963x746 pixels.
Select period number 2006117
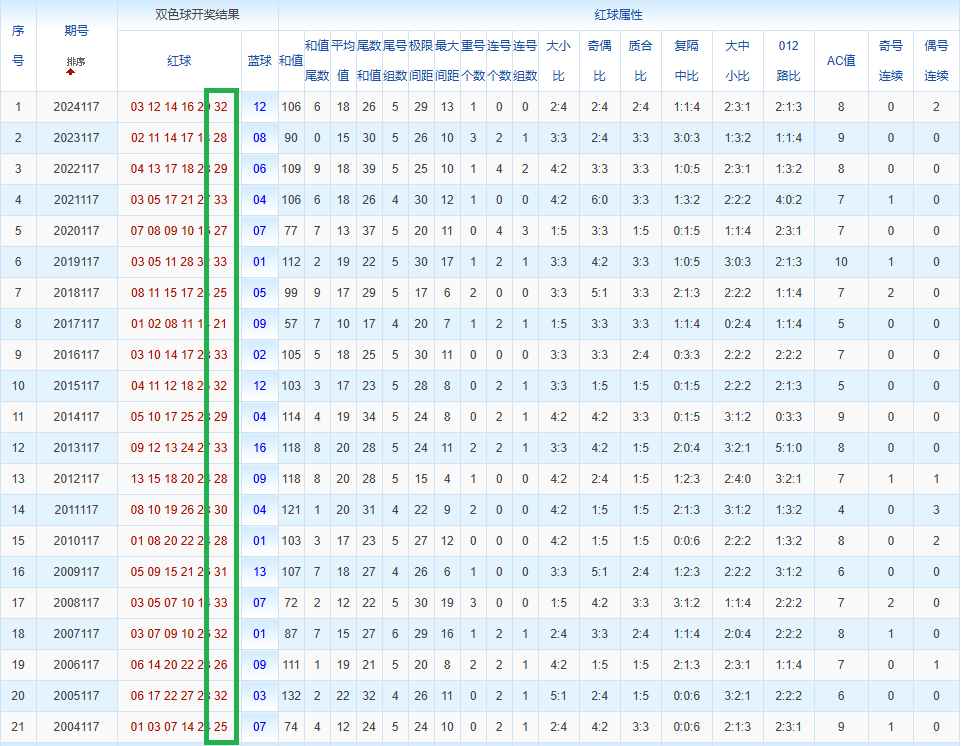(76, 665)
